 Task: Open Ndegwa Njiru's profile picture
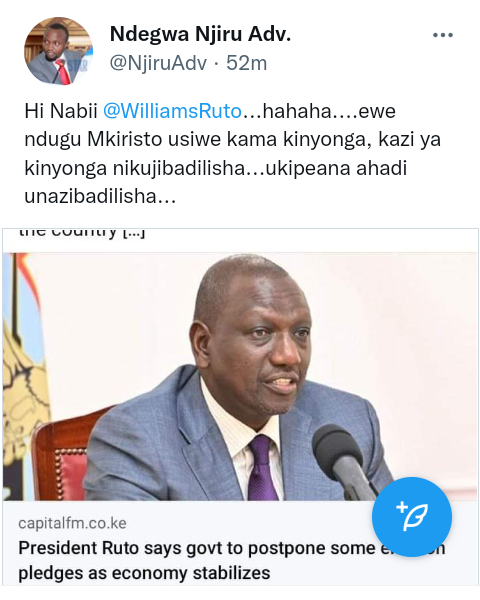tap(58, 51)
